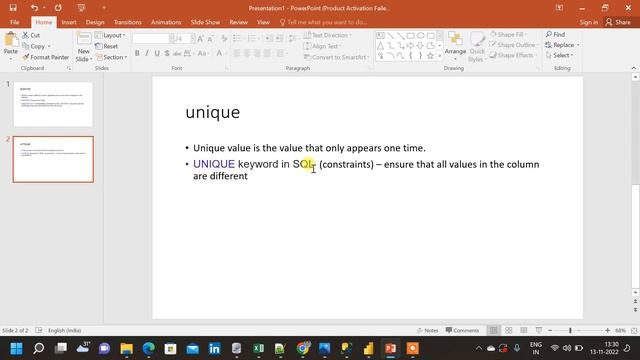Click Sign in
This screenshot has width=640, height=360.
[589, 22]
